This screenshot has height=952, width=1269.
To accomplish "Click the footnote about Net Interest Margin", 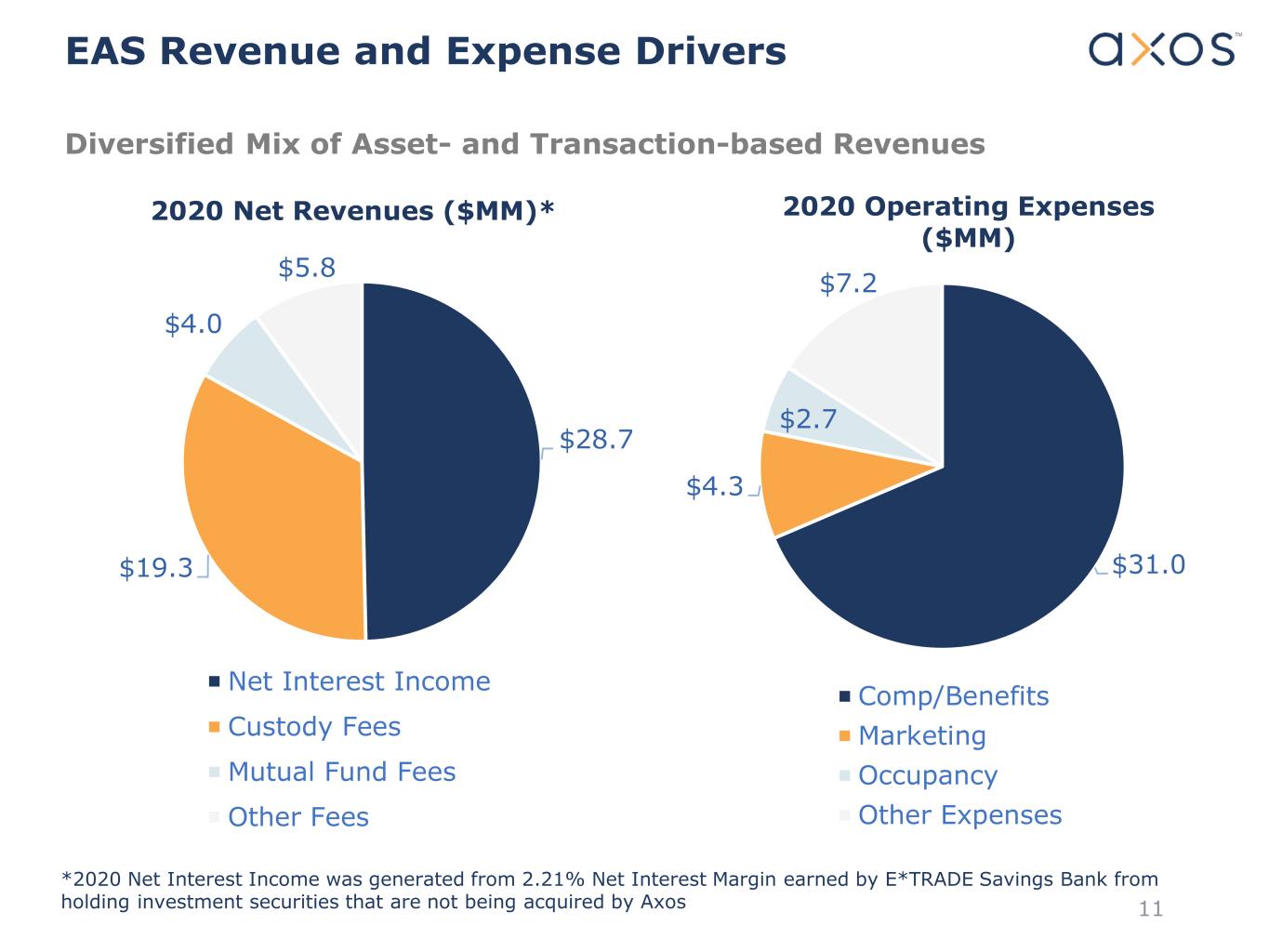I will (x=609, y=890).
